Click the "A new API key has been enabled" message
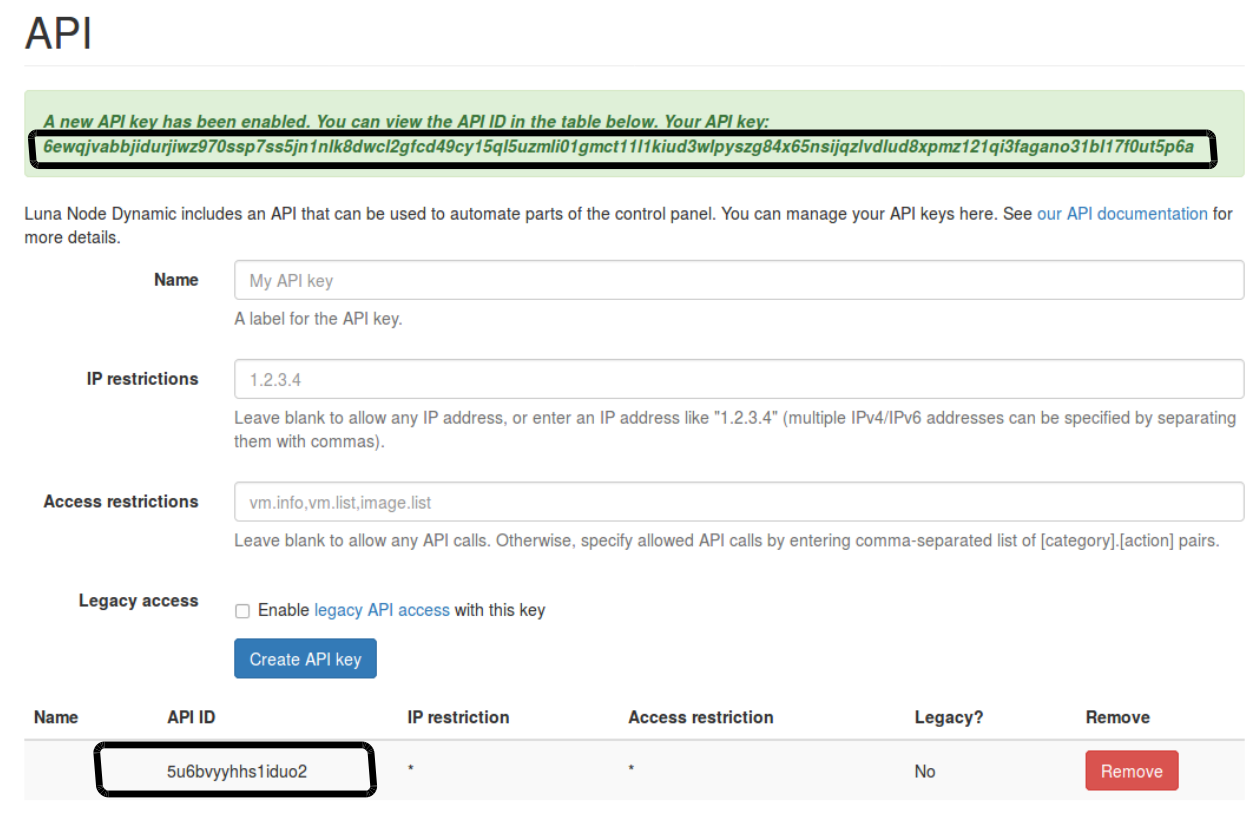The height and width of the screenshot is (813, 1259). pyautogui.click(x=406, y=122)
